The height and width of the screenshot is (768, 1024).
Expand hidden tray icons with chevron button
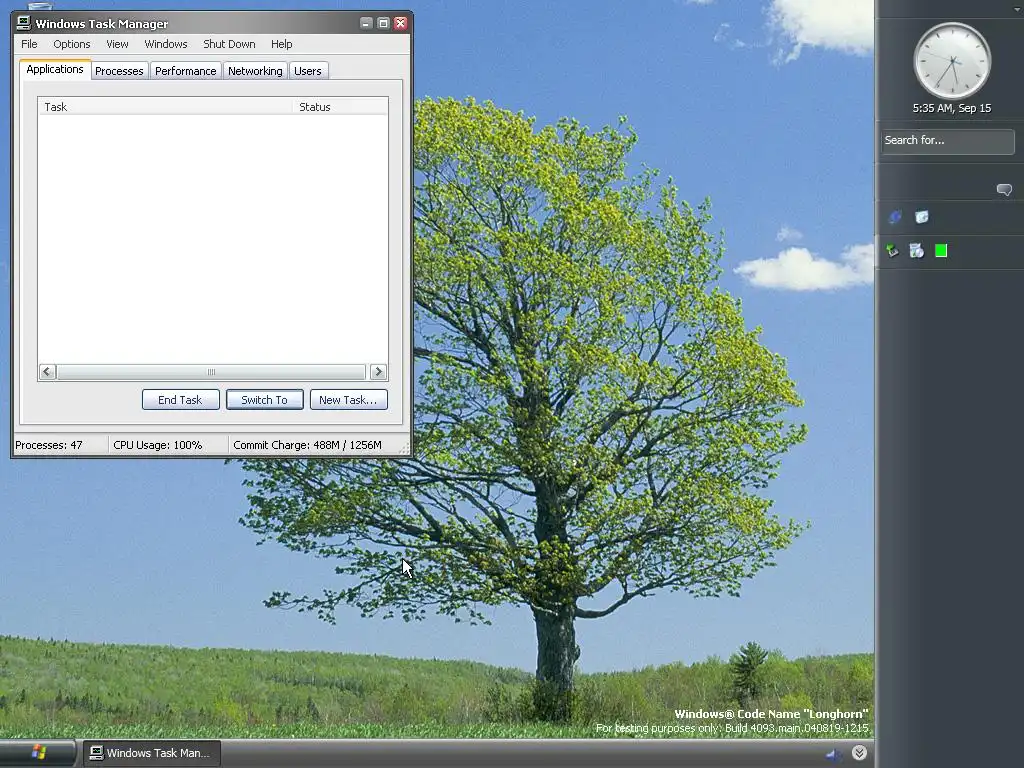[x=859, y=753]
